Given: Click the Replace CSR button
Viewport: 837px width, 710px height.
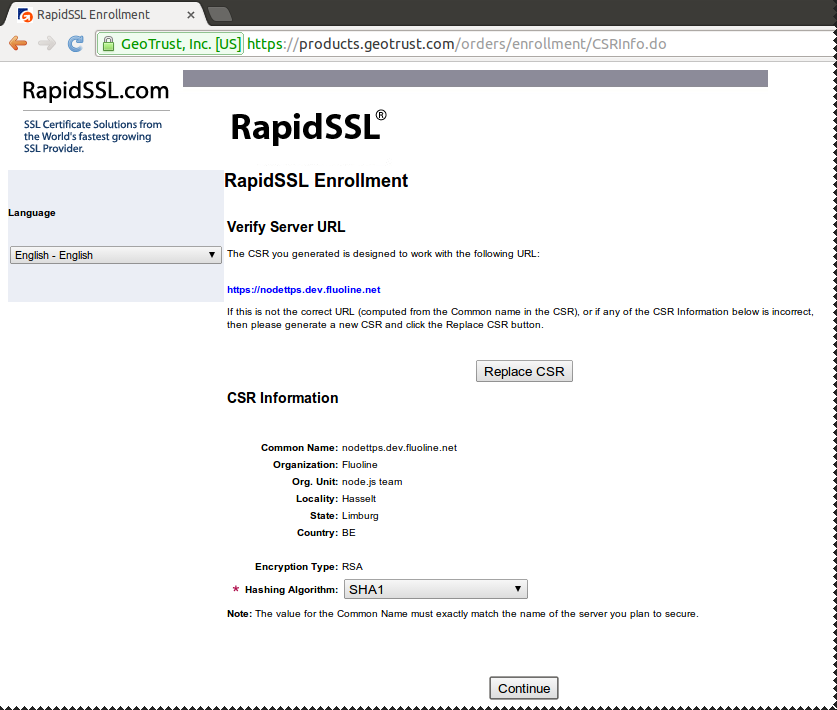Looking at the screenshot, I should (x=524, y=371).
